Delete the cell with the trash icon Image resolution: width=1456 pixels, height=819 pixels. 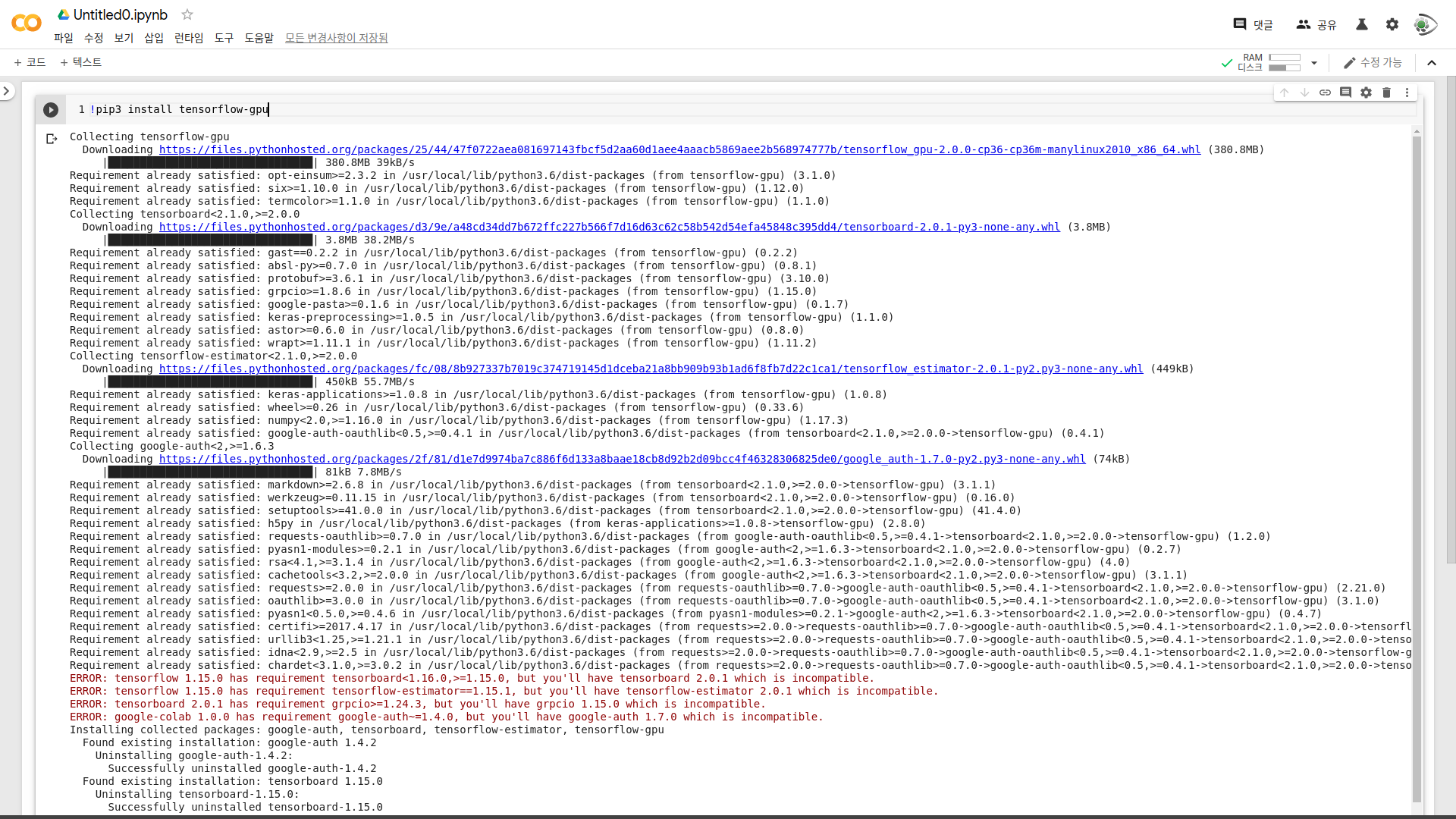tap(1386, 93)
